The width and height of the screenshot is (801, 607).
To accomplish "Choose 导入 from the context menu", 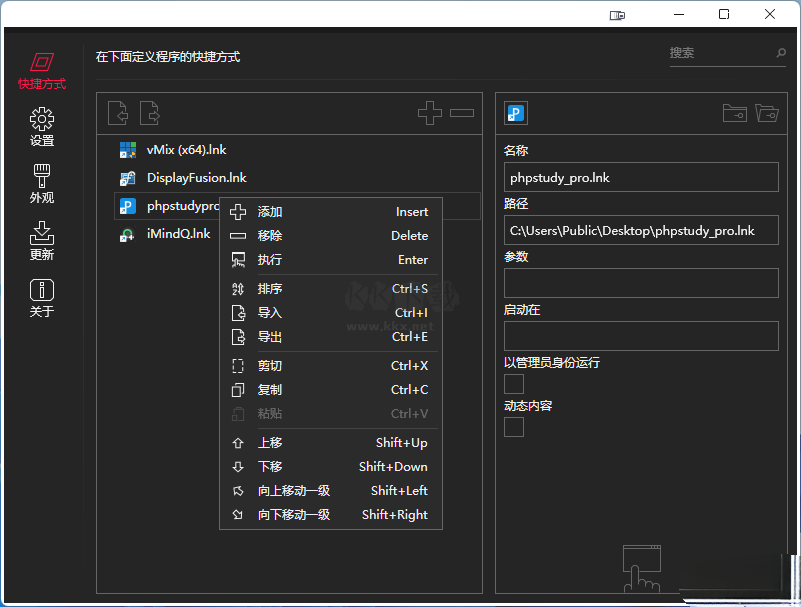I will [x=331, y=313].
